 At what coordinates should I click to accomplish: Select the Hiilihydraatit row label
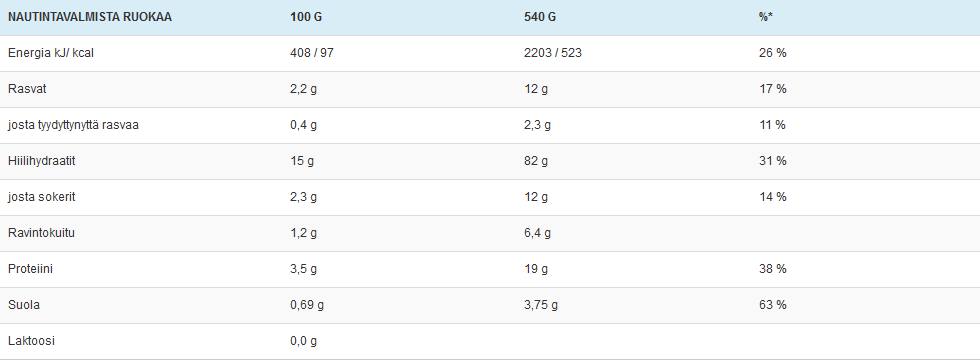(x=41, y=161)
